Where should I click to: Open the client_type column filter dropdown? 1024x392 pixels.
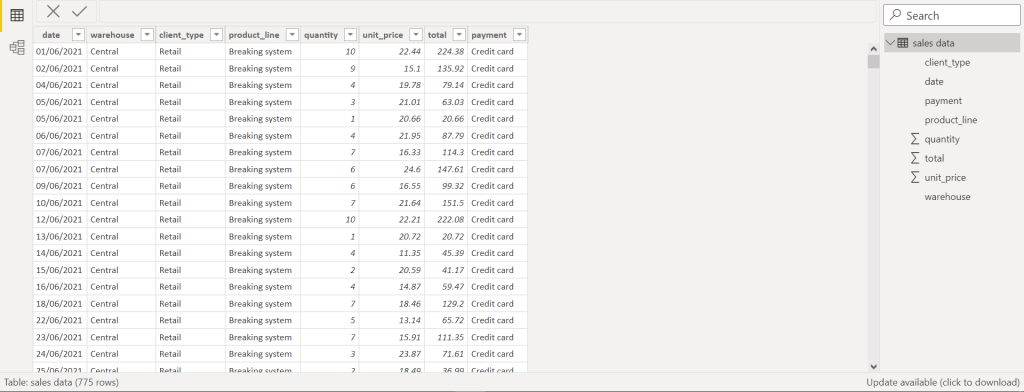coord(217,35)
